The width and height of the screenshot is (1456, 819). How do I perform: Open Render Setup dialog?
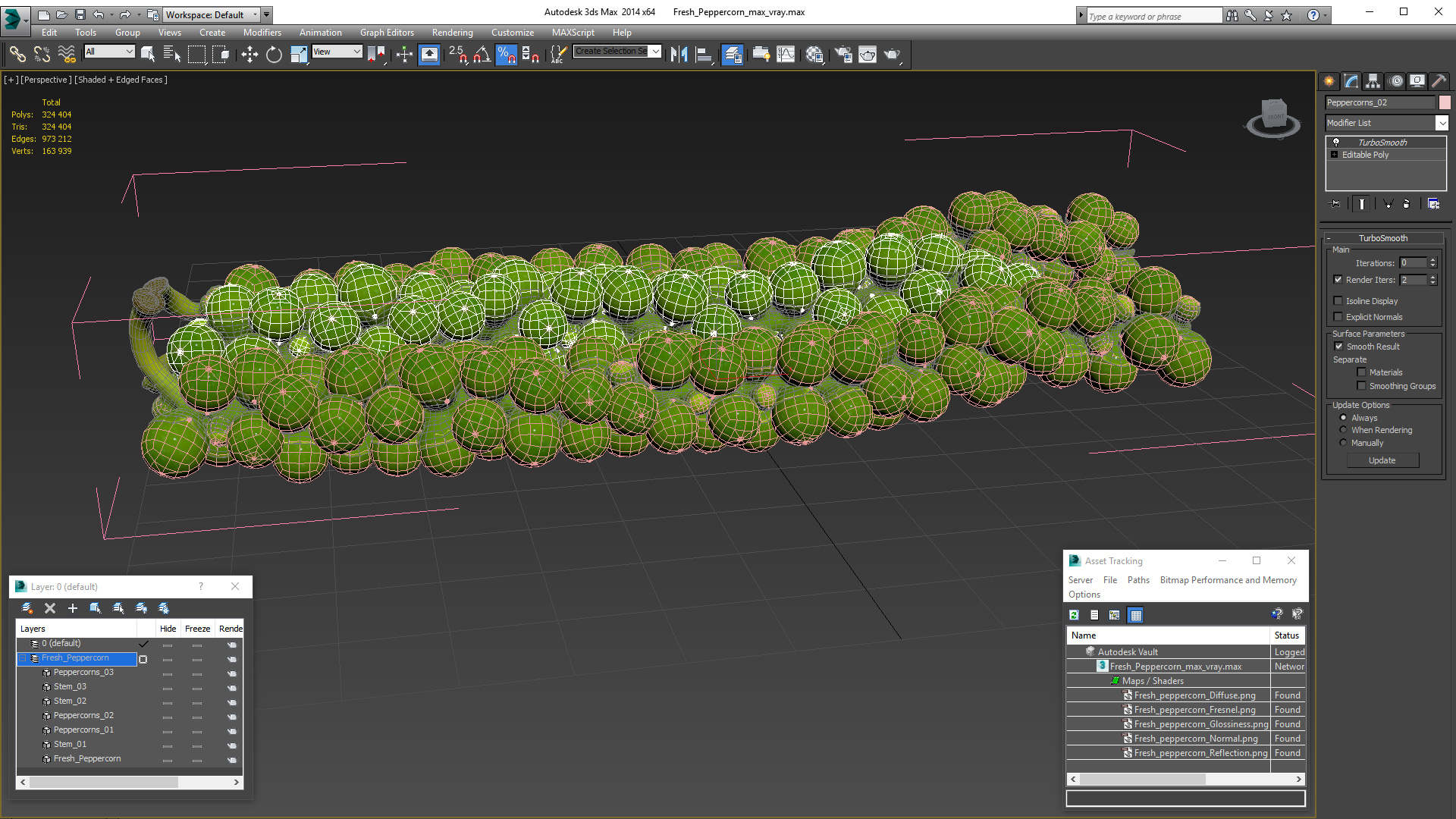(x=843, y=54)
